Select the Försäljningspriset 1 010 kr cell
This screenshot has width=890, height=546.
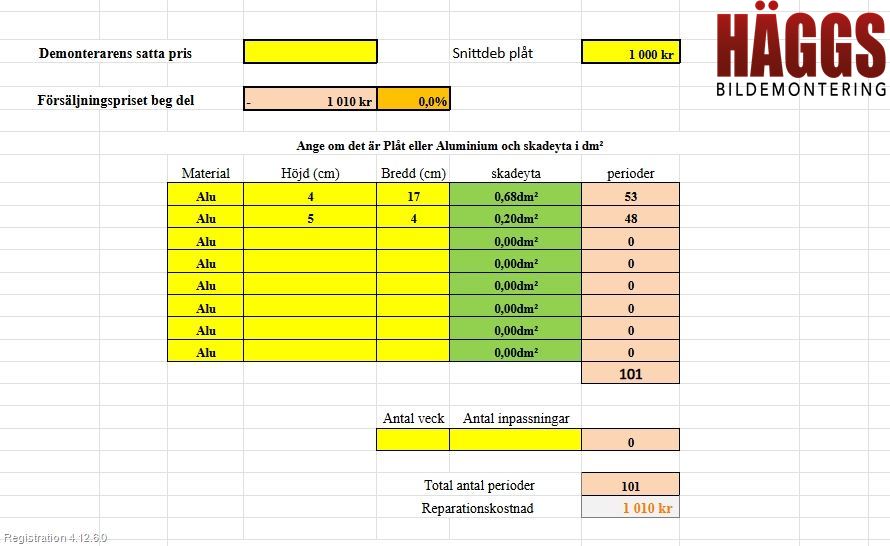coord(310,99)
